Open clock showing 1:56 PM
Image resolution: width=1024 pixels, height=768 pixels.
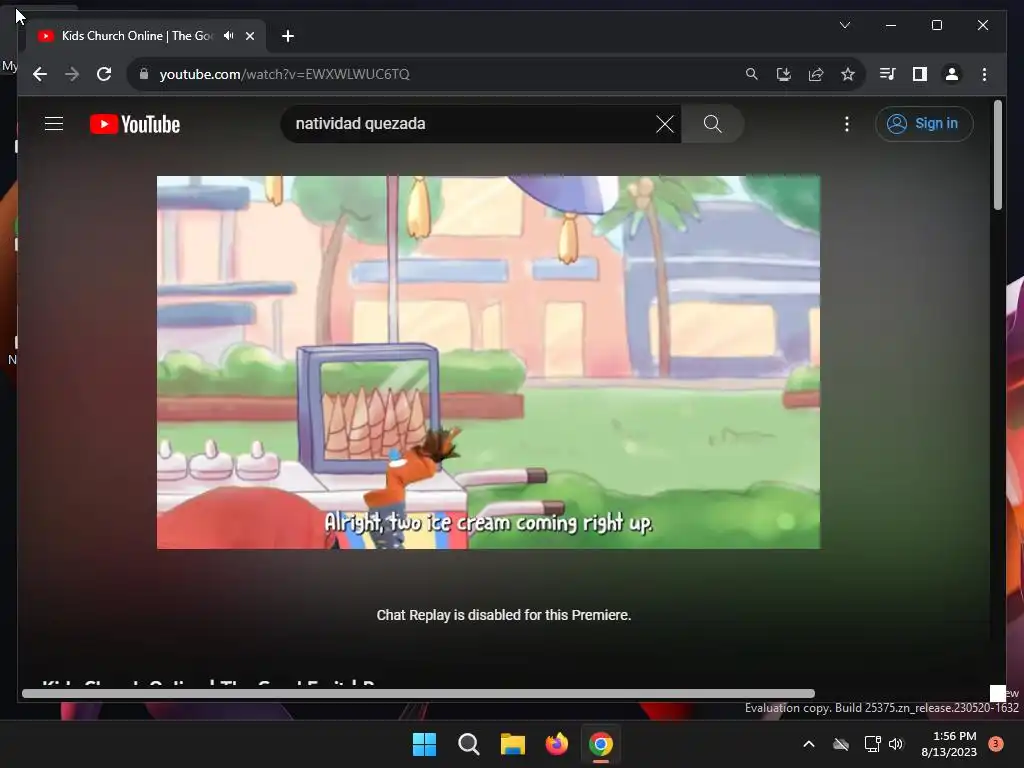coord(949,744)
